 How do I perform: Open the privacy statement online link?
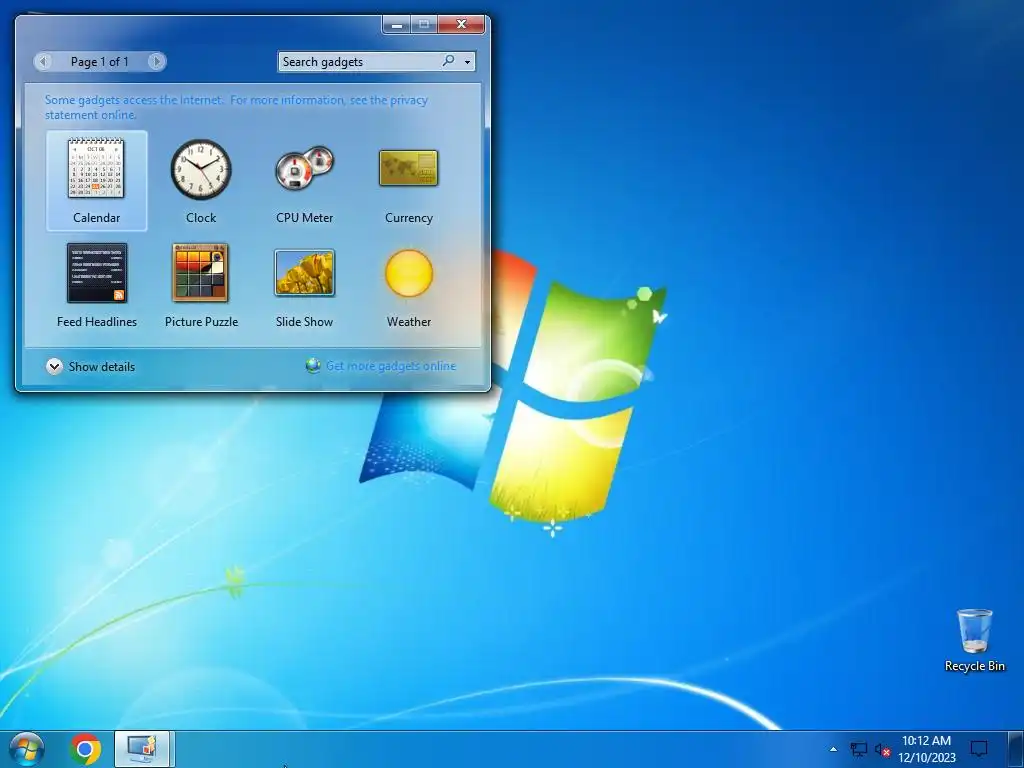click(236, 107)
